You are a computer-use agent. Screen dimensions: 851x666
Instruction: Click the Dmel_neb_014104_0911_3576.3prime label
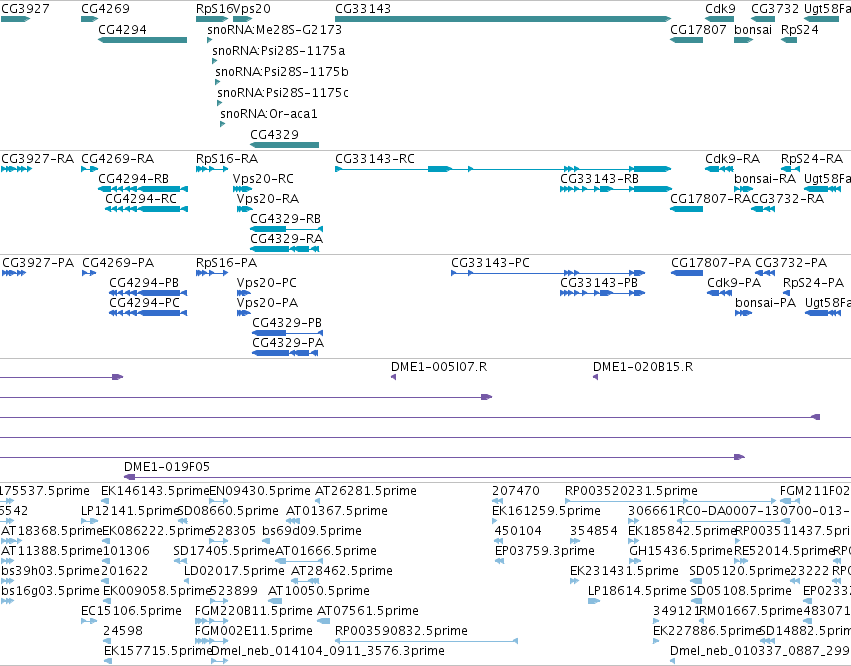pyautogui.click(x=328, y=651)
